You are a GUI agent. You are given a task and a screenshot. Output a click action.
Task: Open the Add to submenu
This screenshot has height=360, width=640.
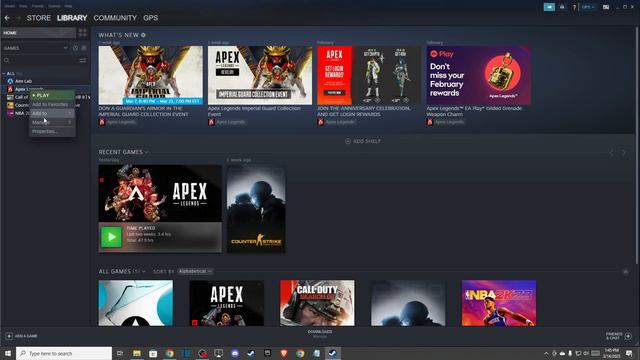tap(52, 113)
